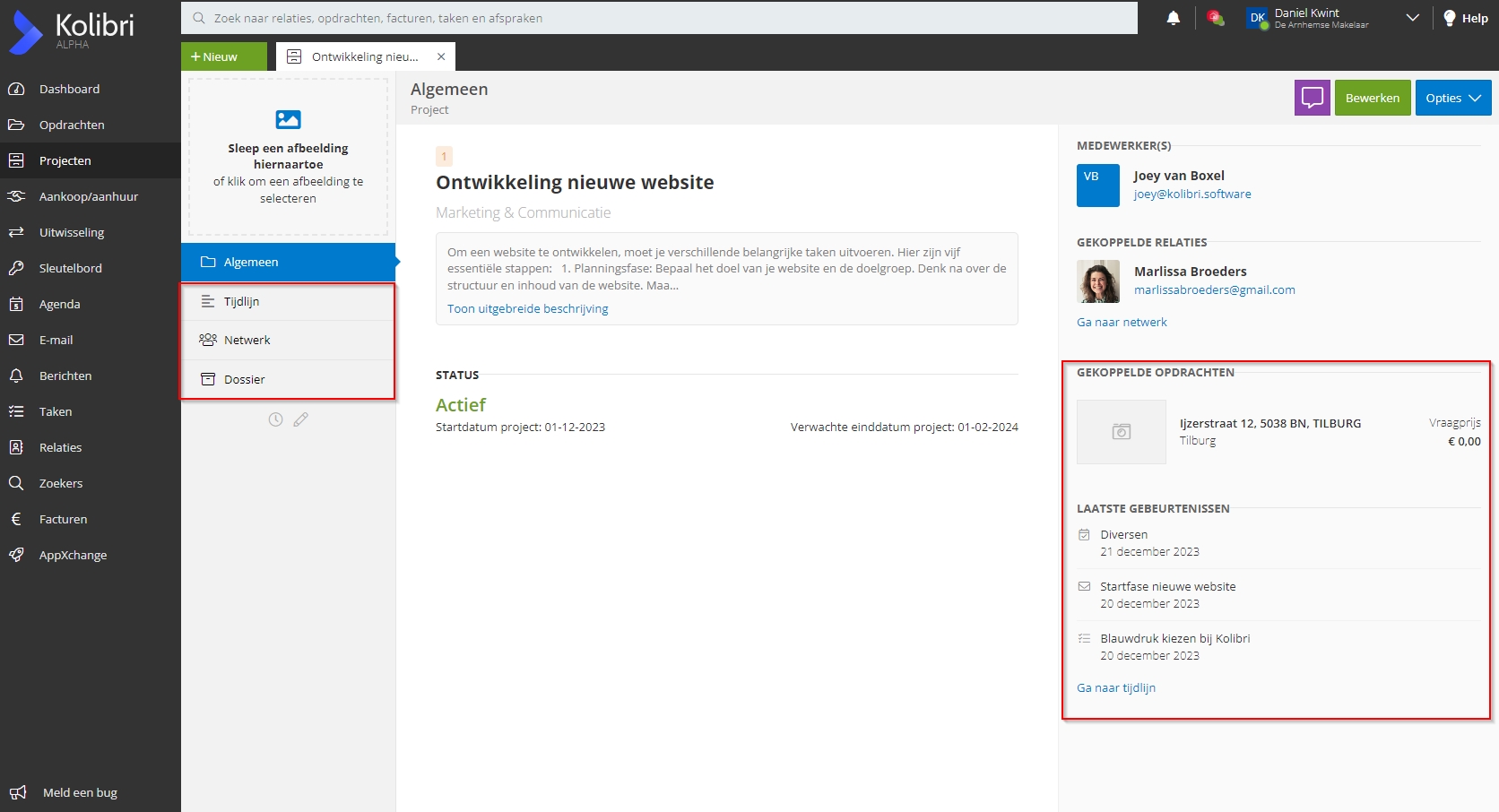Screen dimensions: 1499x812
Task: Open the red chat status icon
Action: (x=1216, y=18)
